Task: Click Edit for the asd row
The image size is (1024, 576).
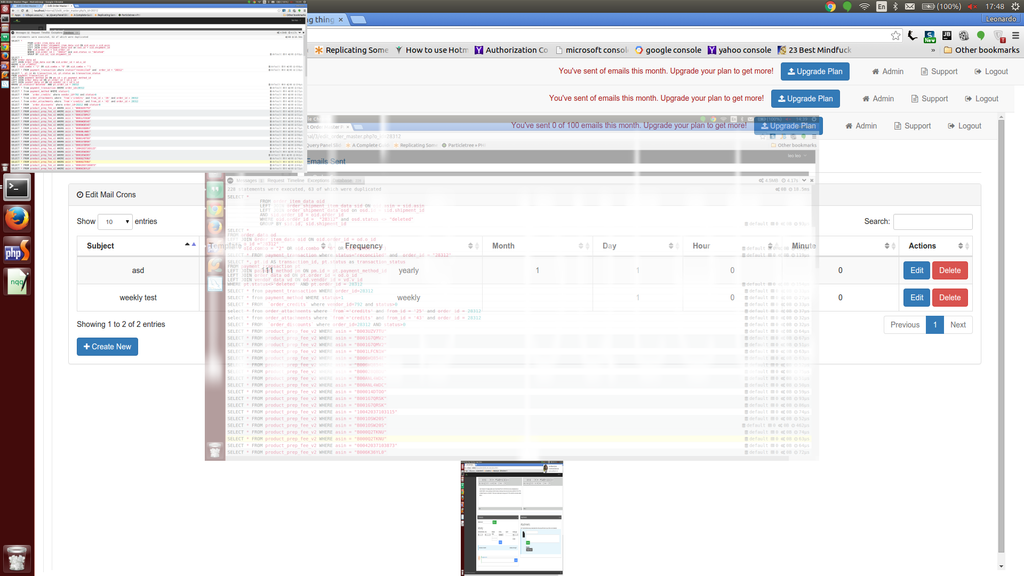Action: (916, 270)
